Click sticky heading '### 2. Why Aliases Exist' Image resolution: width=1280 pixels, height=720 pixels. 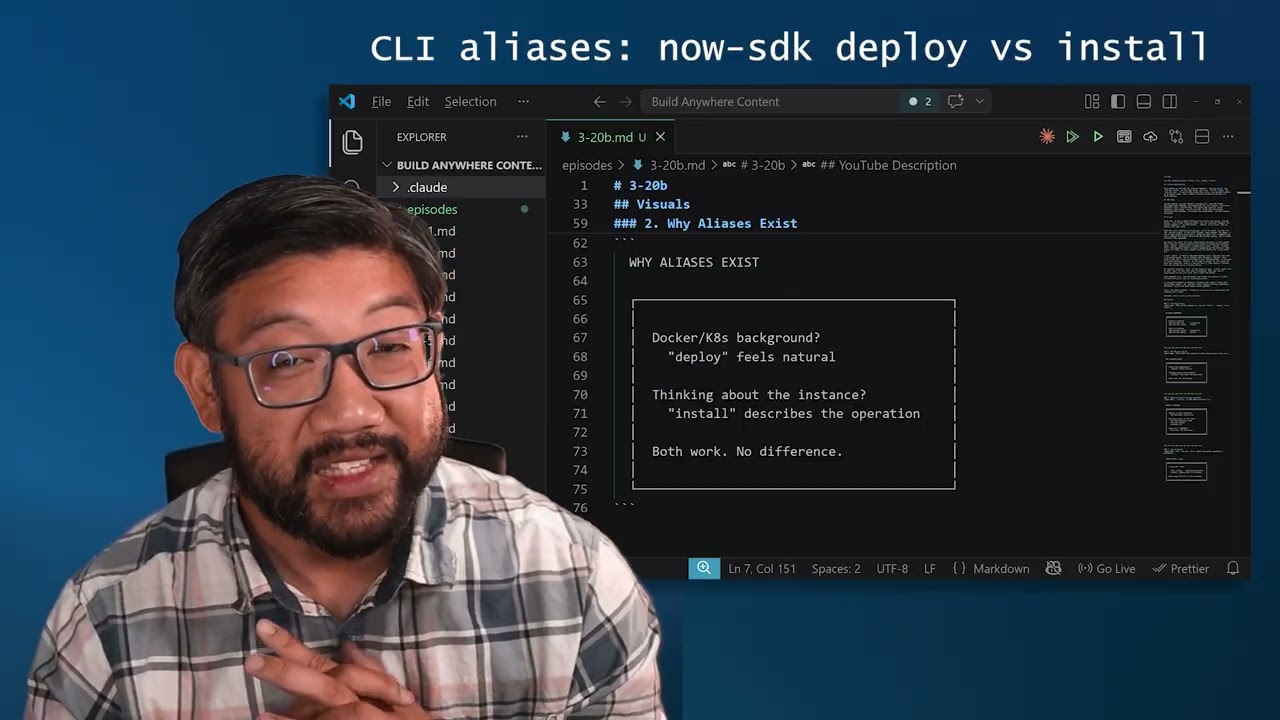click(x=705, y=223)
